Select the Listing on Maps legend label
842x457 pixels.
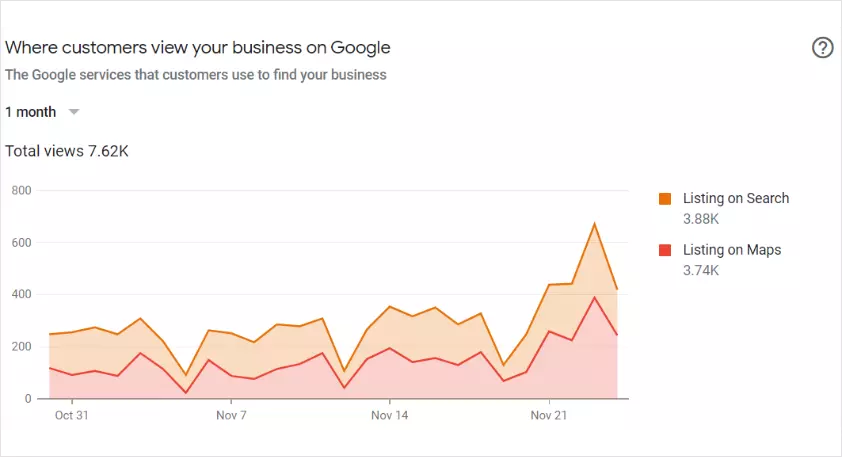731,249
